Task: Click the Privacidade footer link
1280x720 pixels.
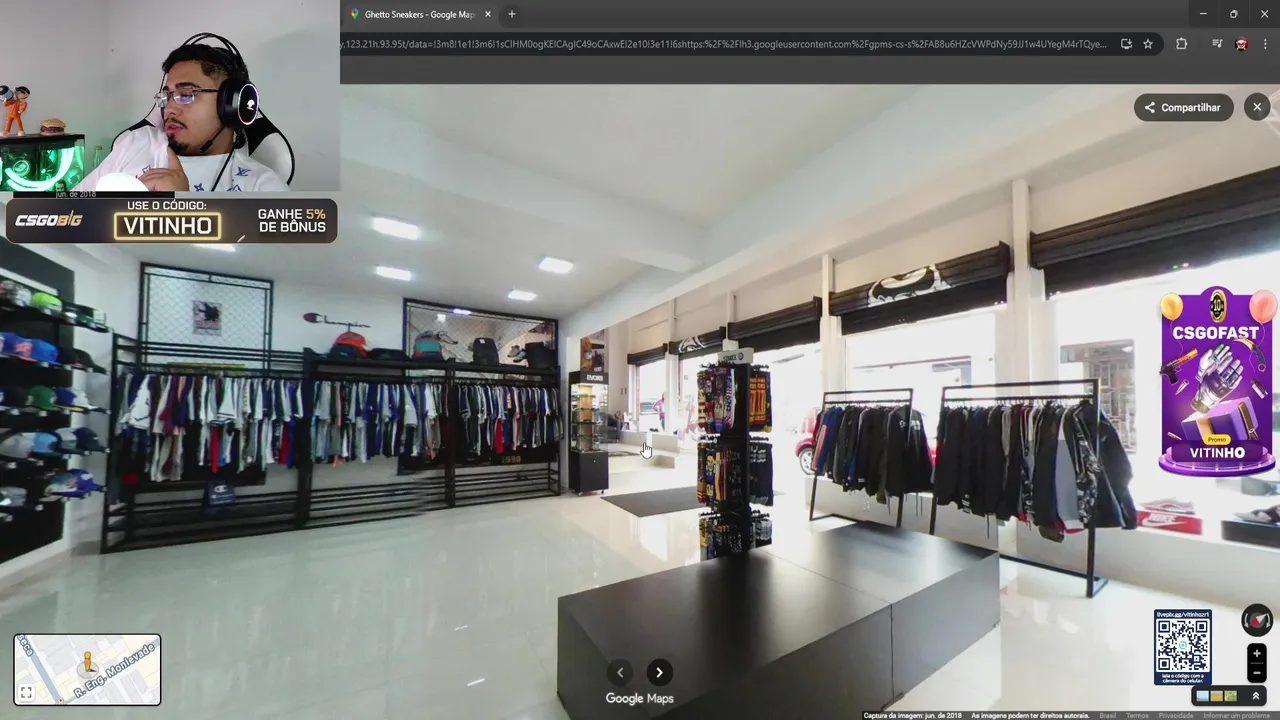Action: point(1176,715)
